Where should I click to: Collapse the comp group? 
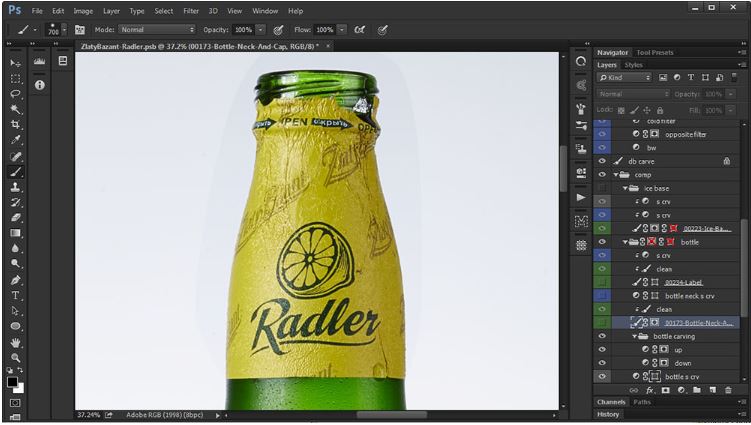pyautogui.click(x=616, y=175)
